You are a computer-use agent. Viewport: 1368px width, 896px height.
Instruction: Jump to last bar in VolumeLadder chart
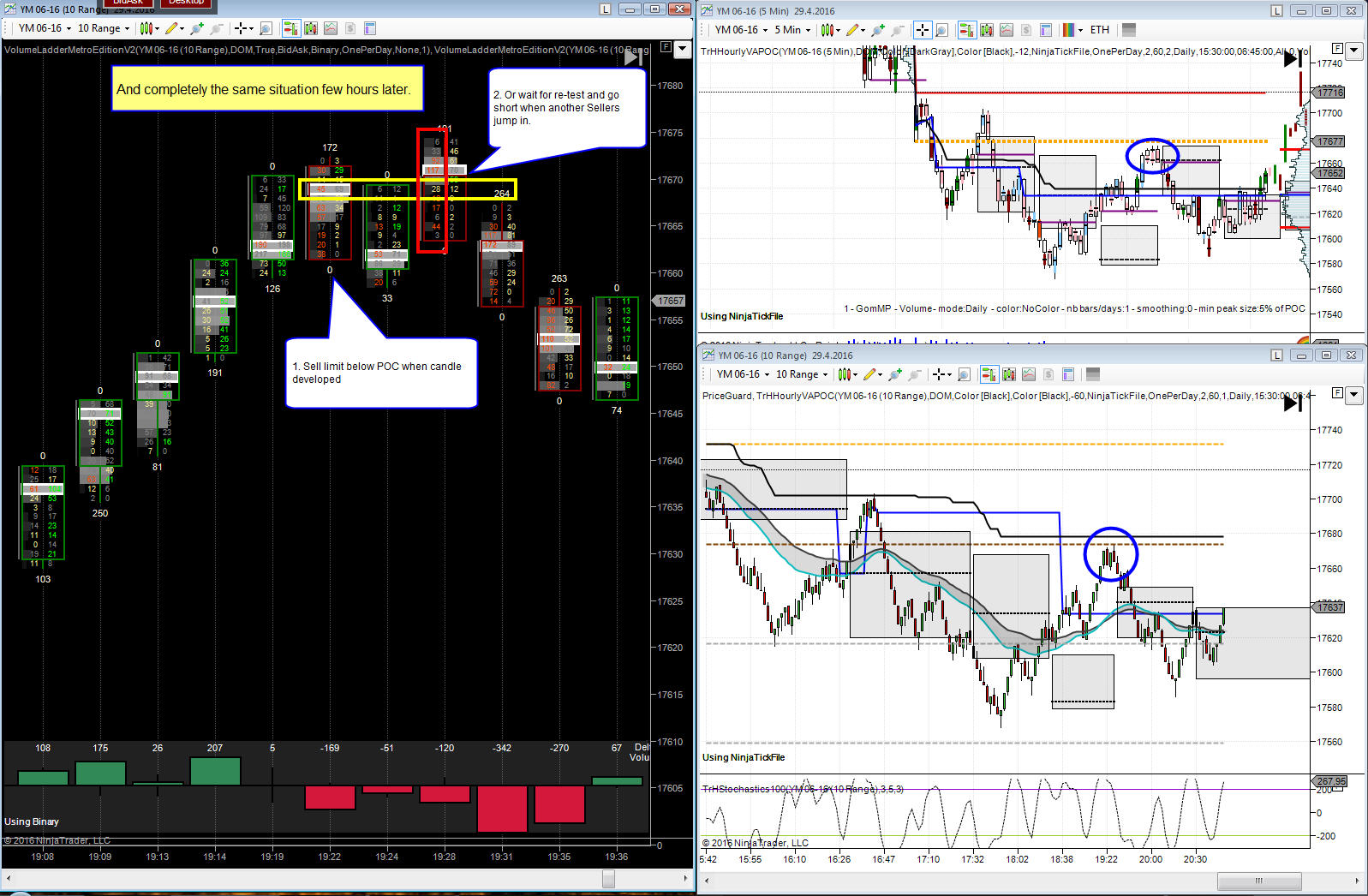[x=634, y=58]
